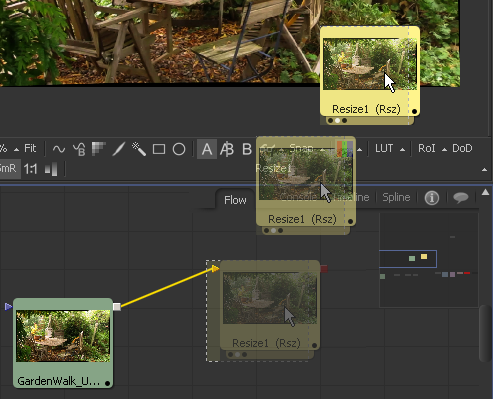Switch to the Timeline tab
The image size is (493, 399).
351,197
